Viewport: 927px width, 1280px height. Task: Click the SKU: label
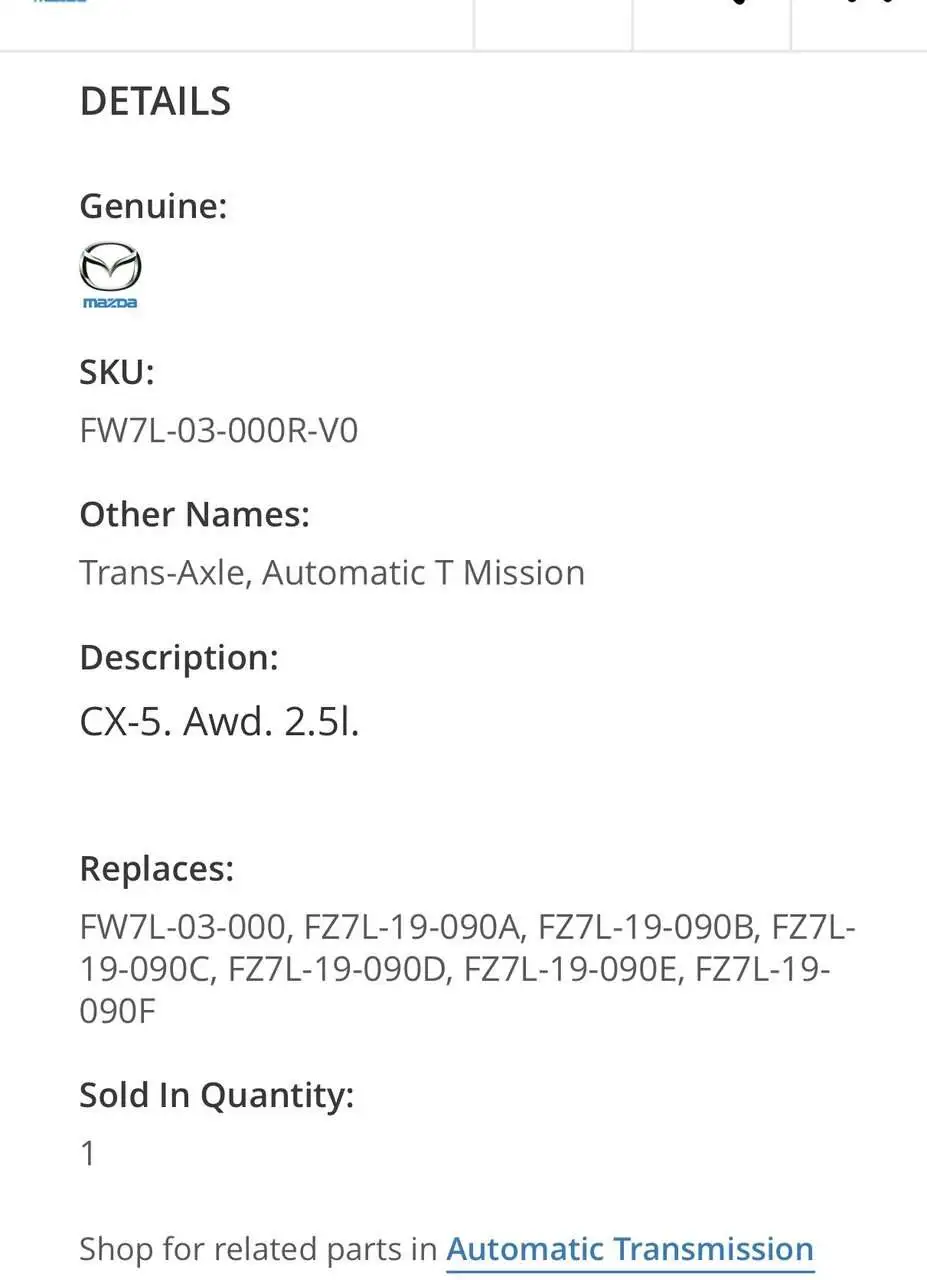117,373
